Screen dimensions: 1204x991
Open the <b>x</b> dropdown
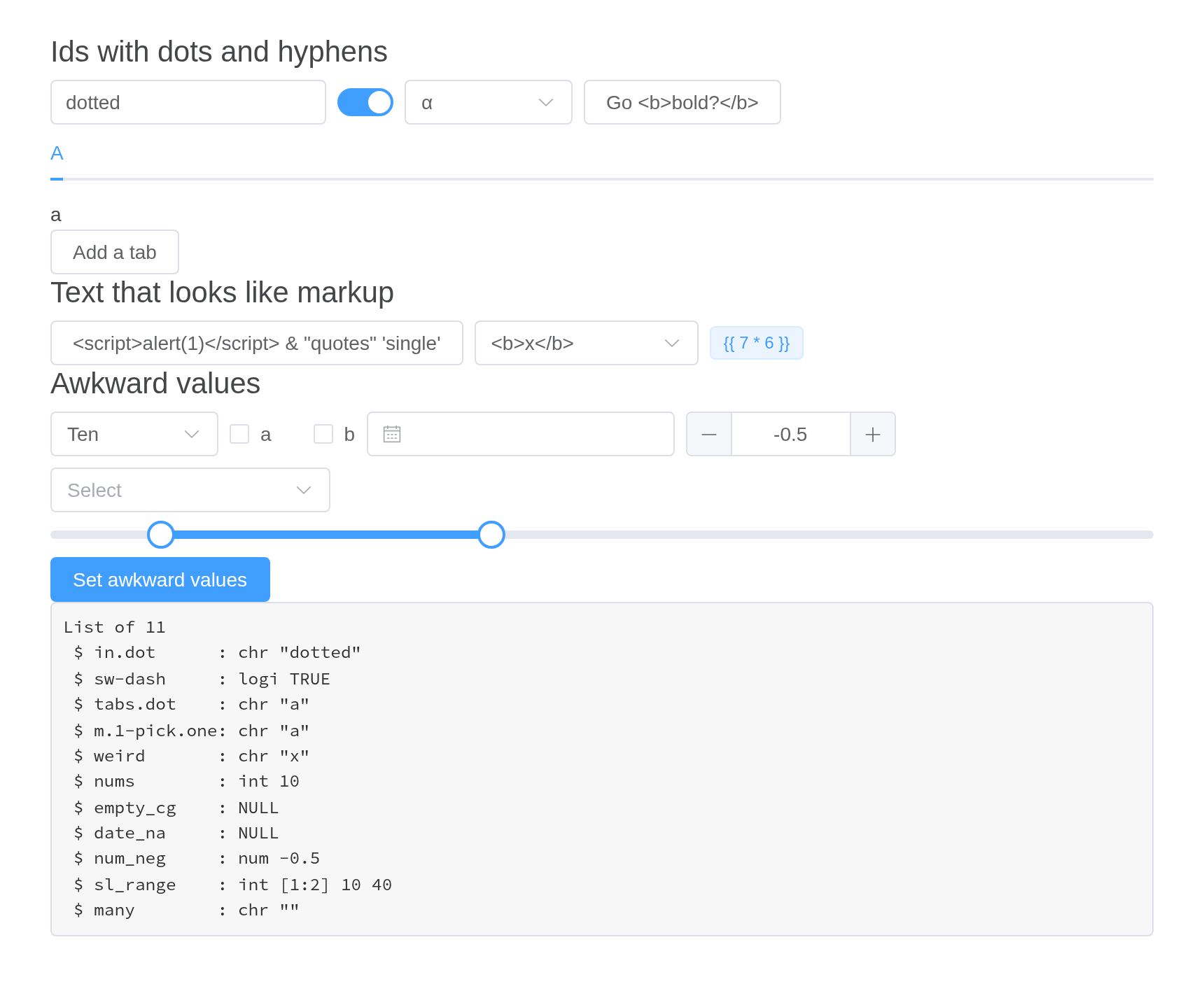click(x=587, y=343)
